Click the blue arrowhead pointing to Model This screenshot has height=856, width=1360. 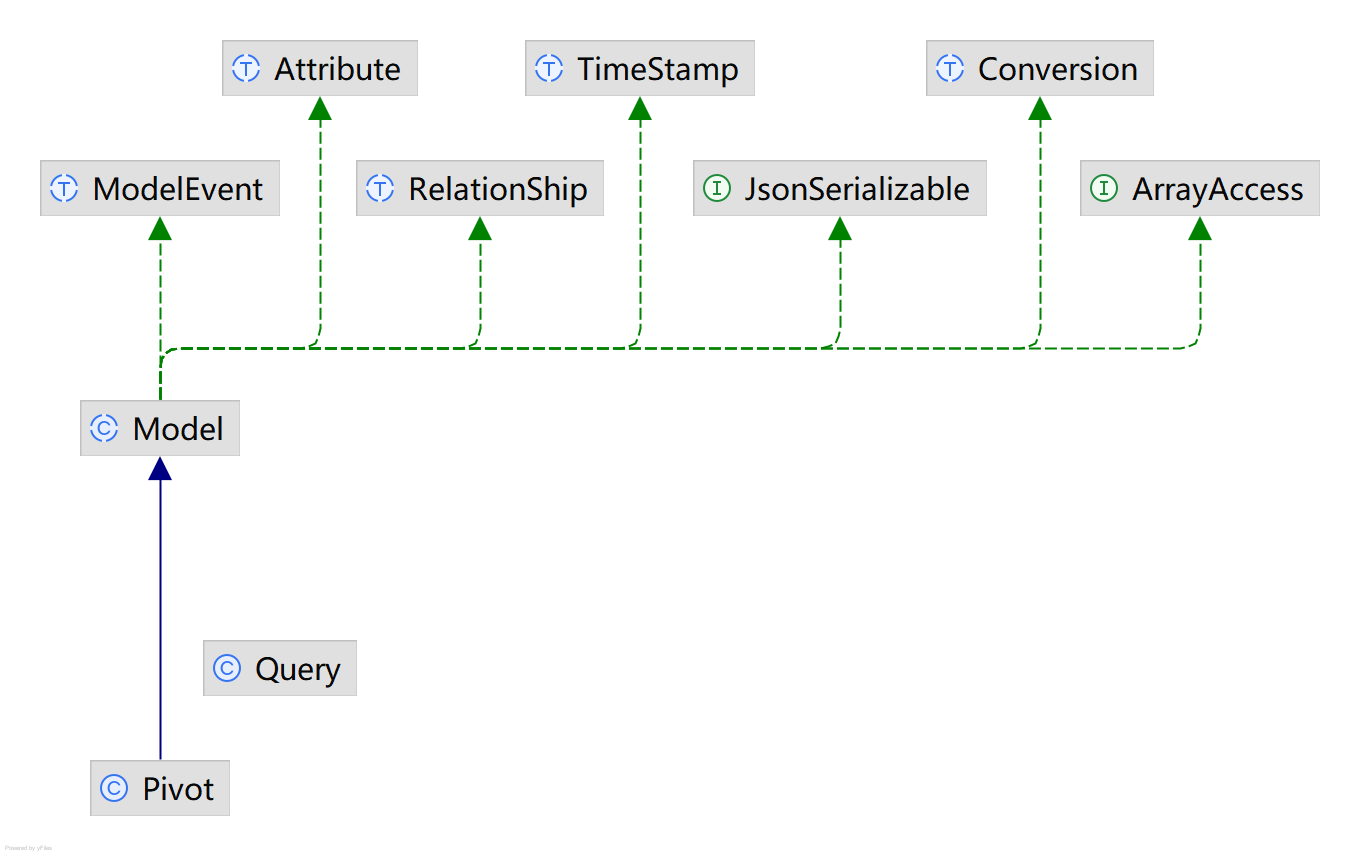[x=160, y=468]
